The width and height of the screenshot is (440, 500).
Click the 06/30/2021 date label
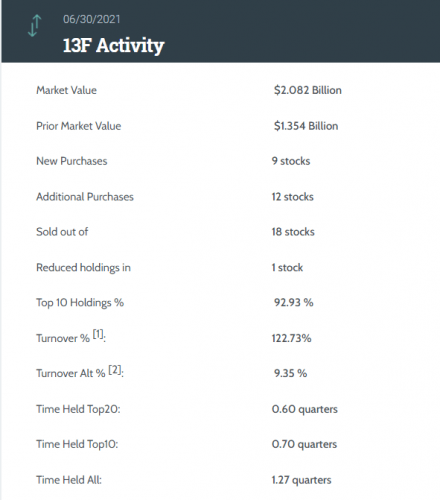point(91,19)
